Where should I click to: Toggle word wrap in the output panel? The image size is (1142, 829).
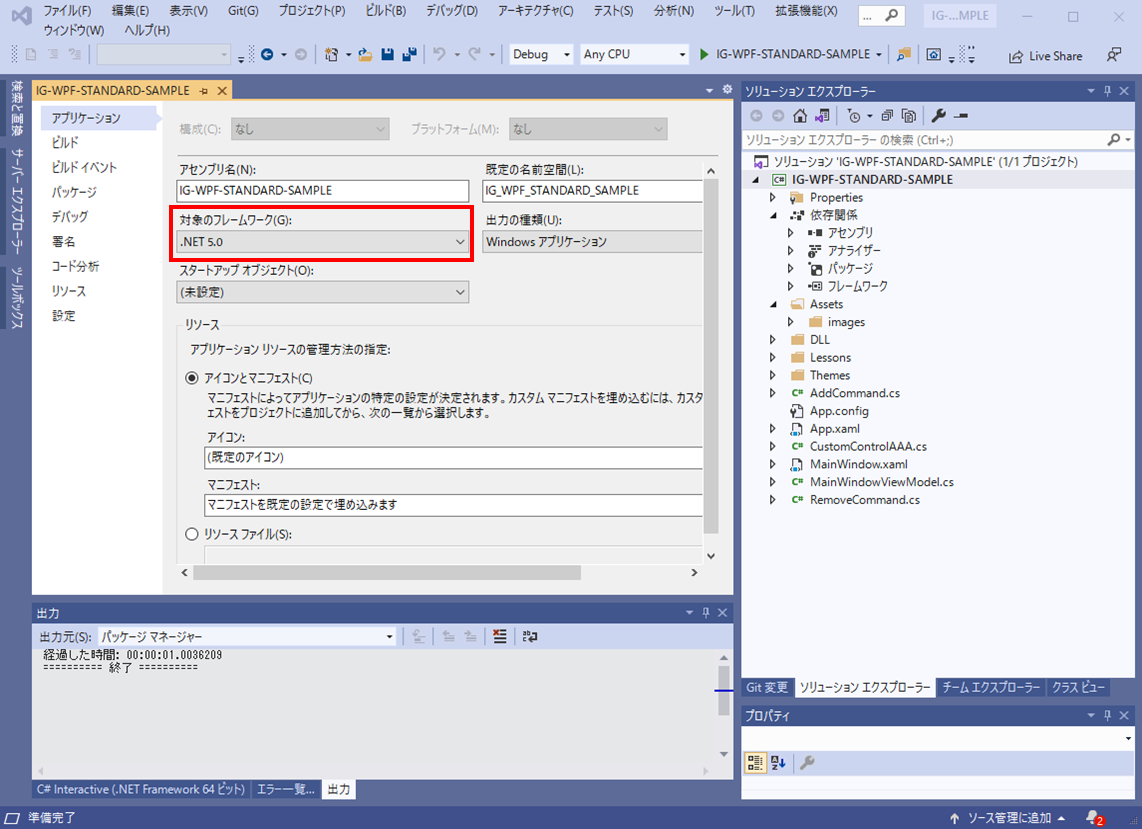[529, 637]
